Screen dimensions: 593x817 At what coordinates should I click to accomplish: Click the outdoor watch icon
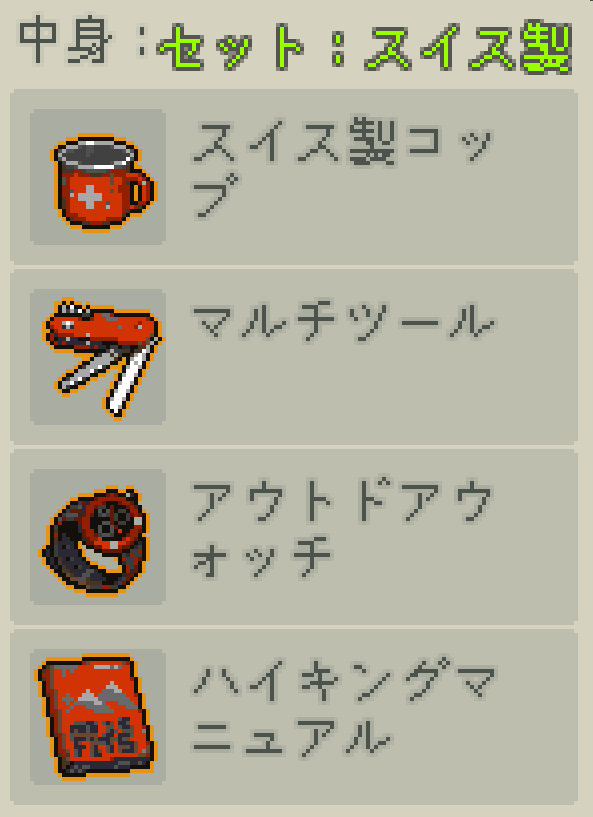pos(95,540)
